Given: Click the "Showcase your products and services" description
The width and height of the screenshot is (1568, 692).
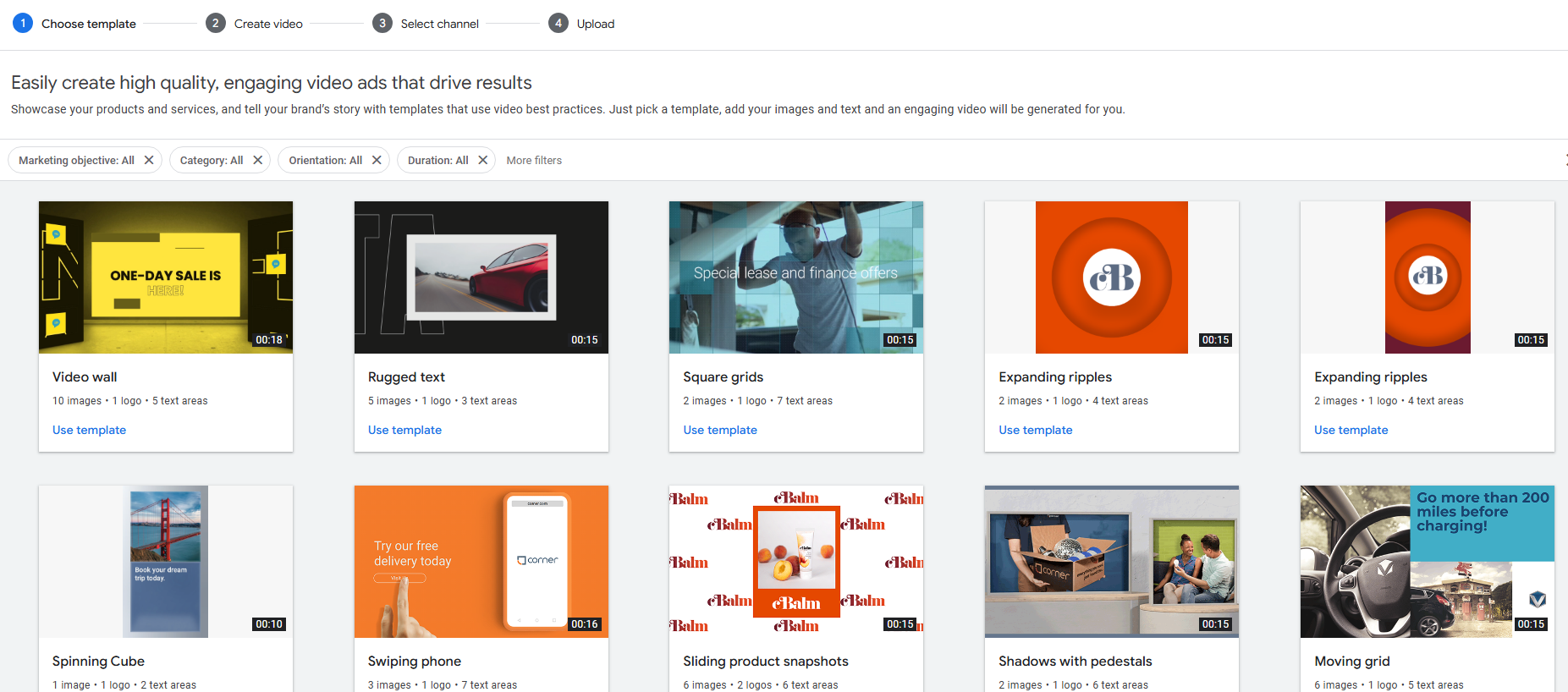Looking at the screenshot, I should pos(568,109).
